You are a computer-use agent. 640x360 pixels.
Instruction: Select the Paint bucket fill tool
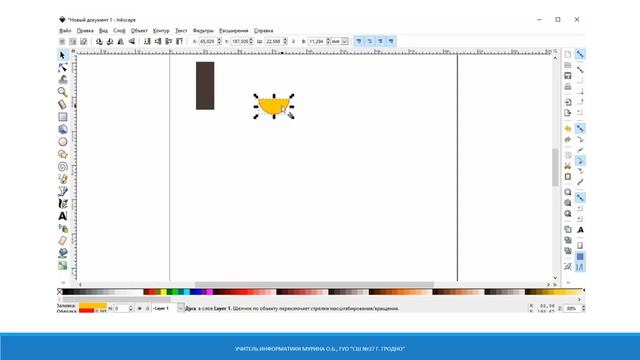(62, 253)
